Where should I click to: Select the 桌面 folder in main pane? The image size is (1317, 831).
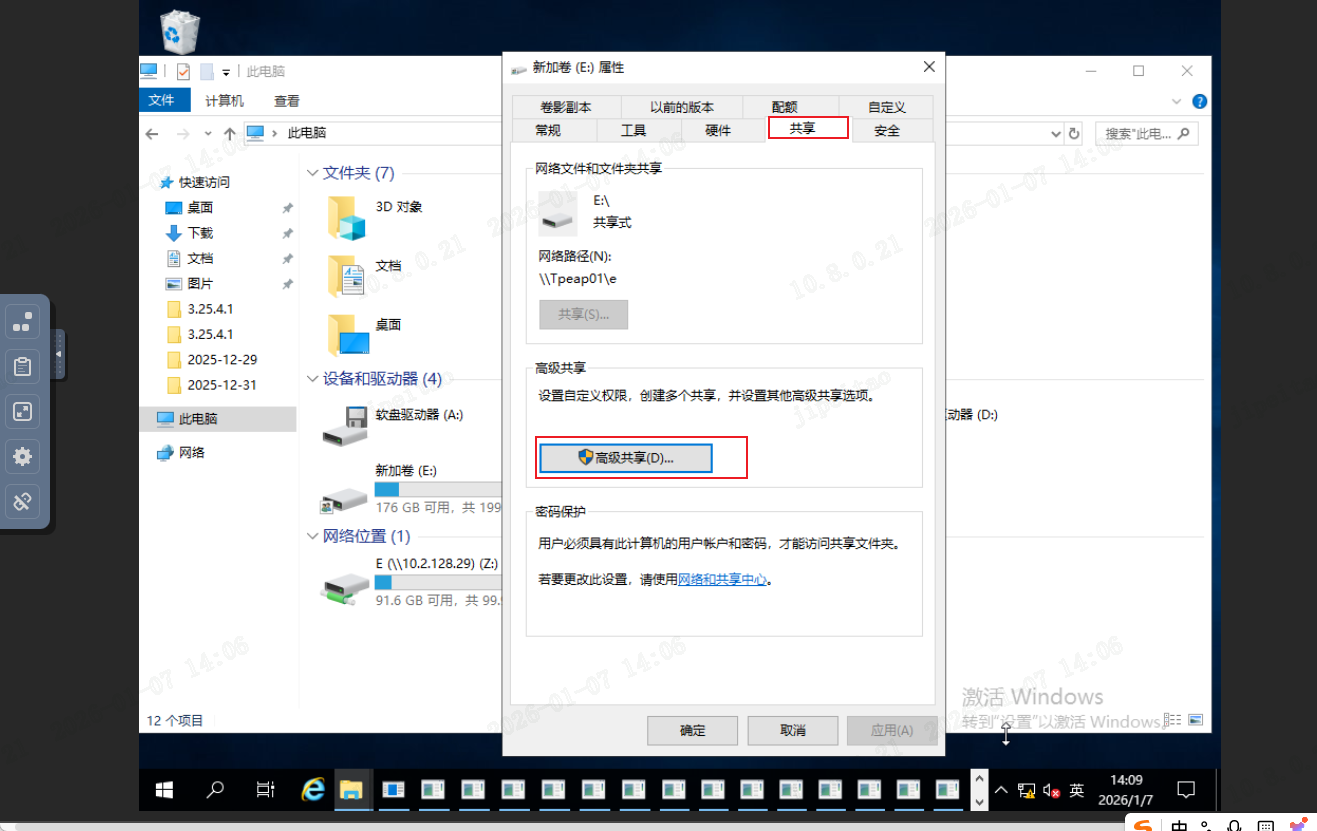[x=347, y=335]
